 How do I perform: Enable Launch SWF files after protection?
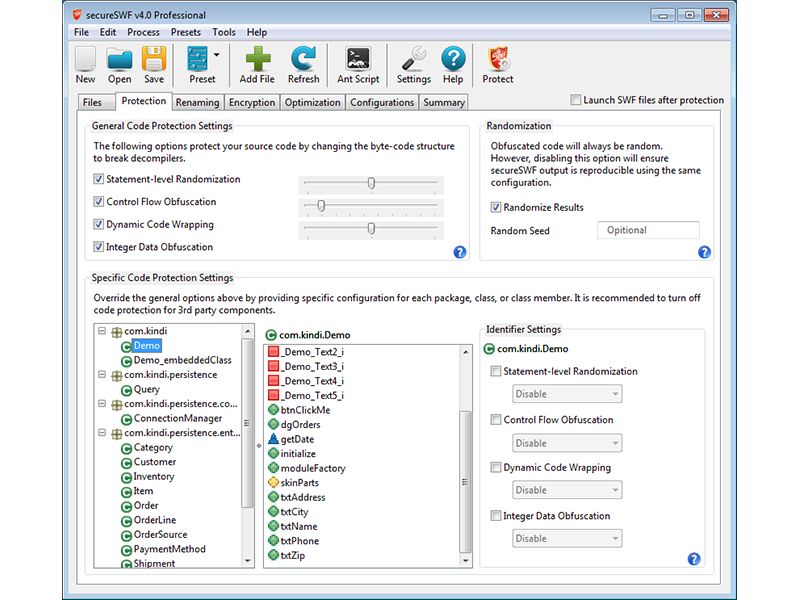575,100
